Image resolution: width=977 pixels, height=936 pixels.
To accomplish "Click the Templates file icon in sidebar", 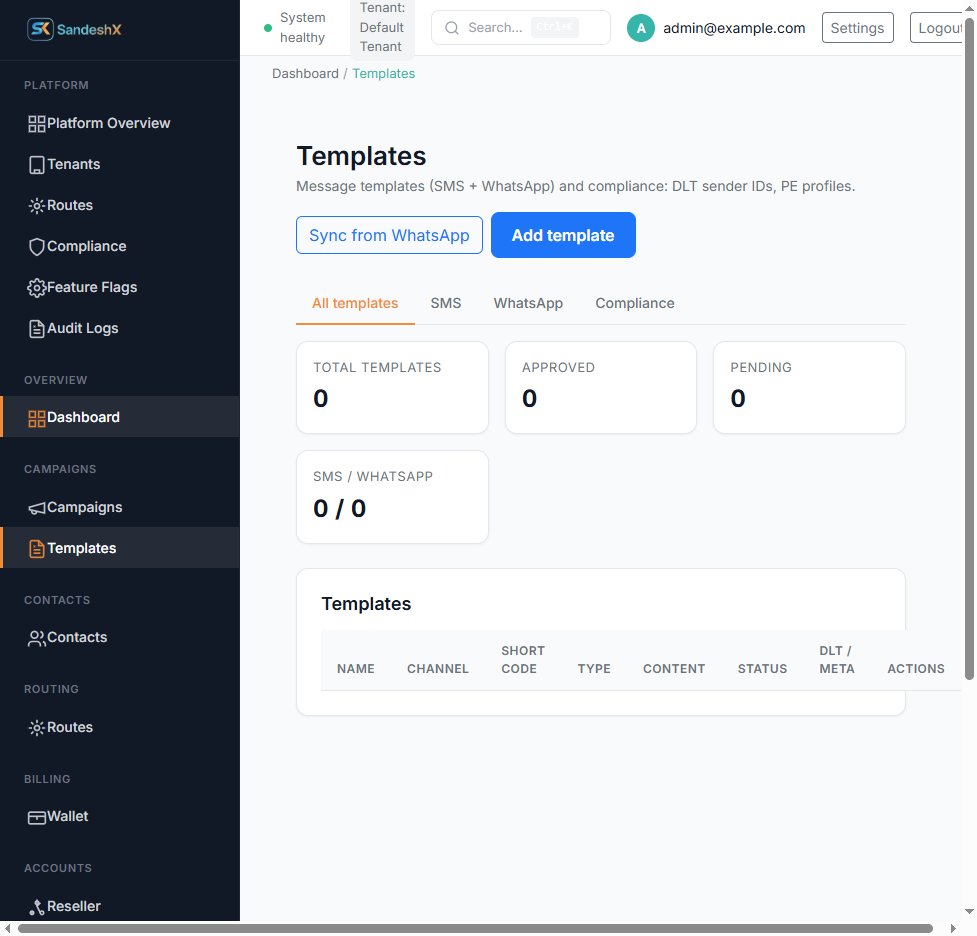I will (x=37, y=549).
